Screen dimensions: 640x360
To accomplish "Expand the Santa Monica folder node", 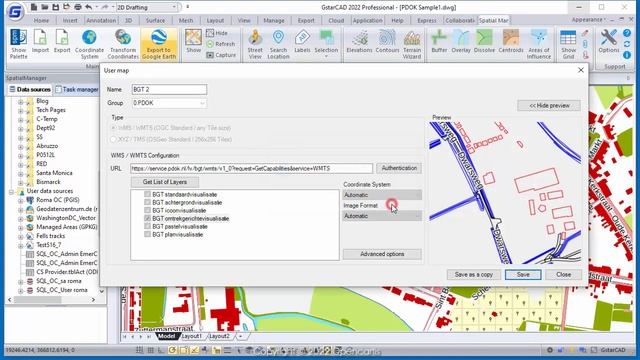I will (x=20, y=173).
